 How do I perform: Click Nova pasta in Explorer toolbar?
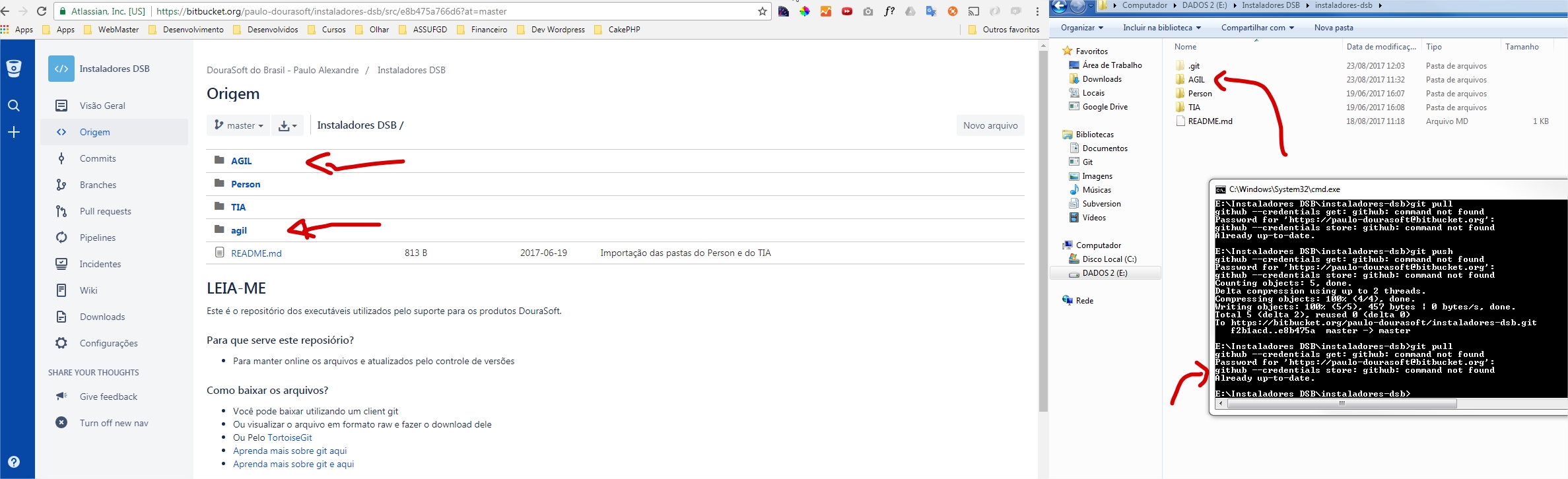pos(1334,28)
